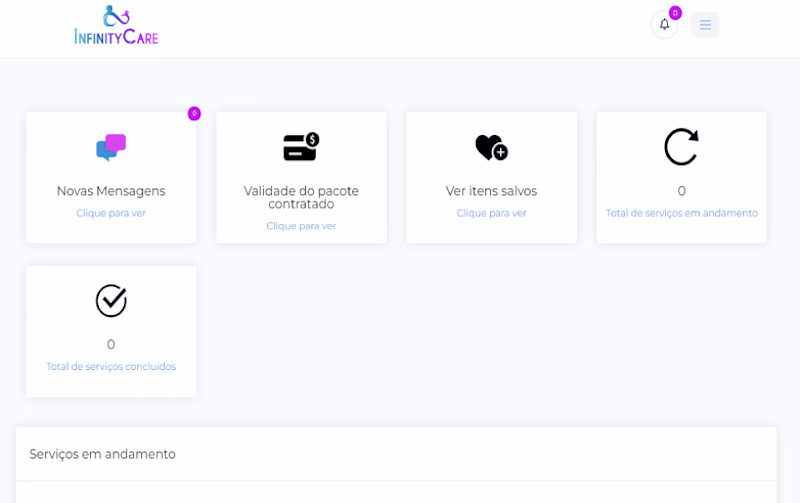Select 'Validade do pacote contratado' heading

301,197
